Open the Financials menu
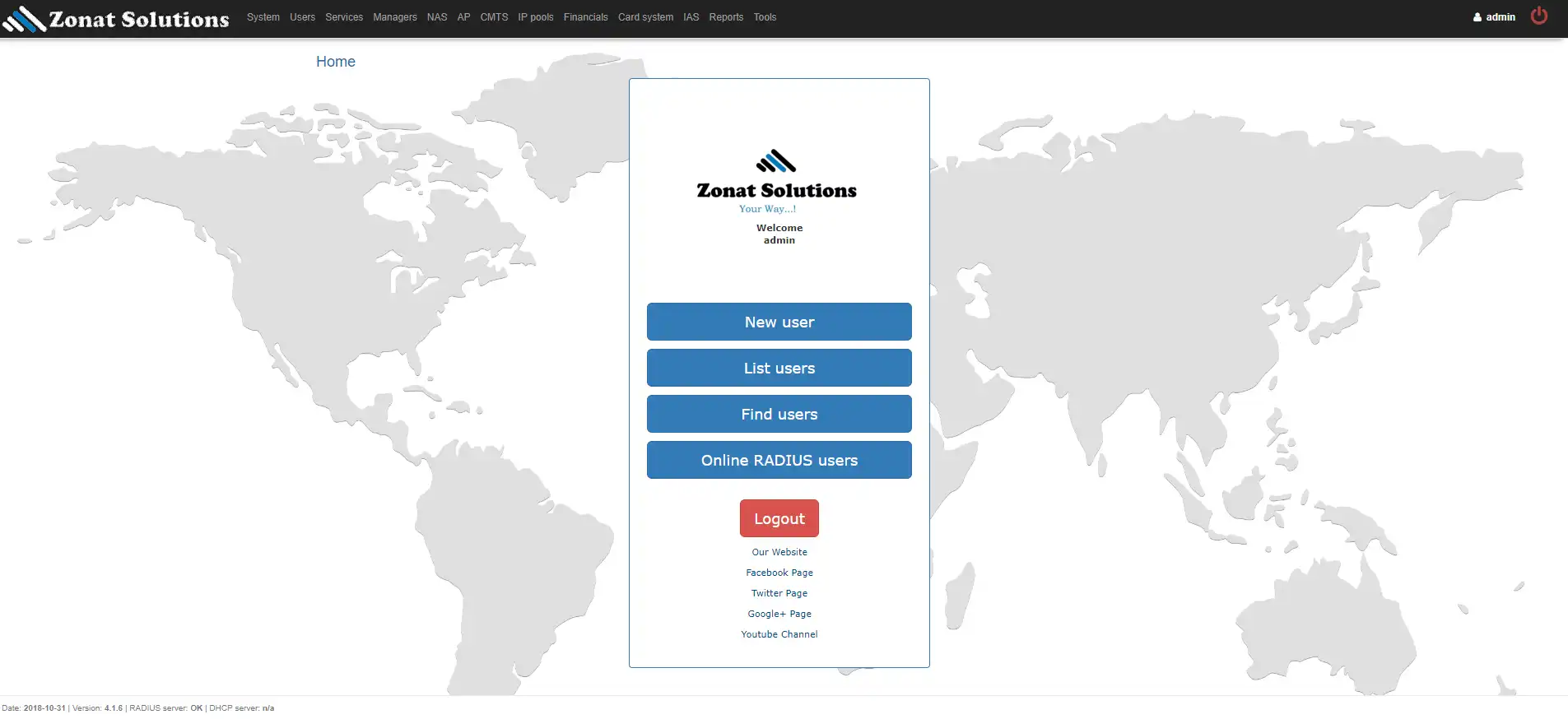Screen dimensions: 1568x719 [x=586, y=17]
